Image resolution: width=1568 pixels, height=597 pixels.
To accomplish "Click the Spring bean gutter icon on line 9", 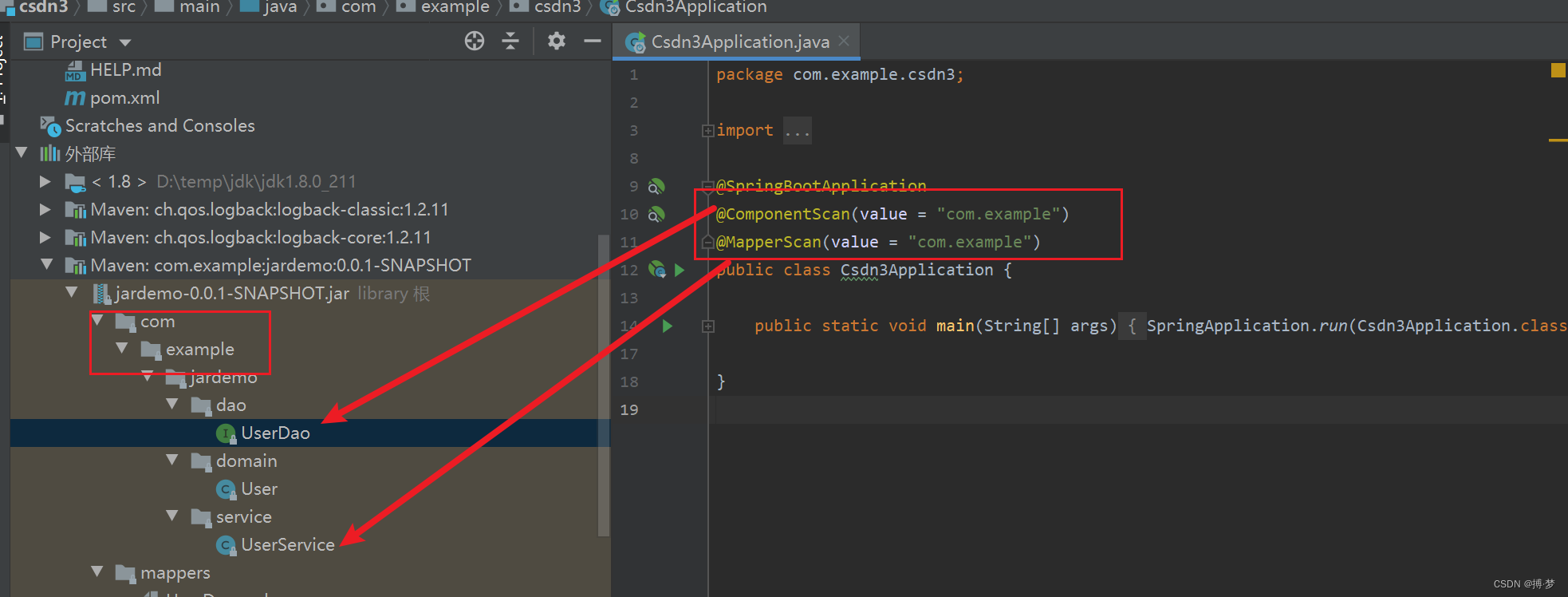I will pyautogui.click(x=656, y=186).
